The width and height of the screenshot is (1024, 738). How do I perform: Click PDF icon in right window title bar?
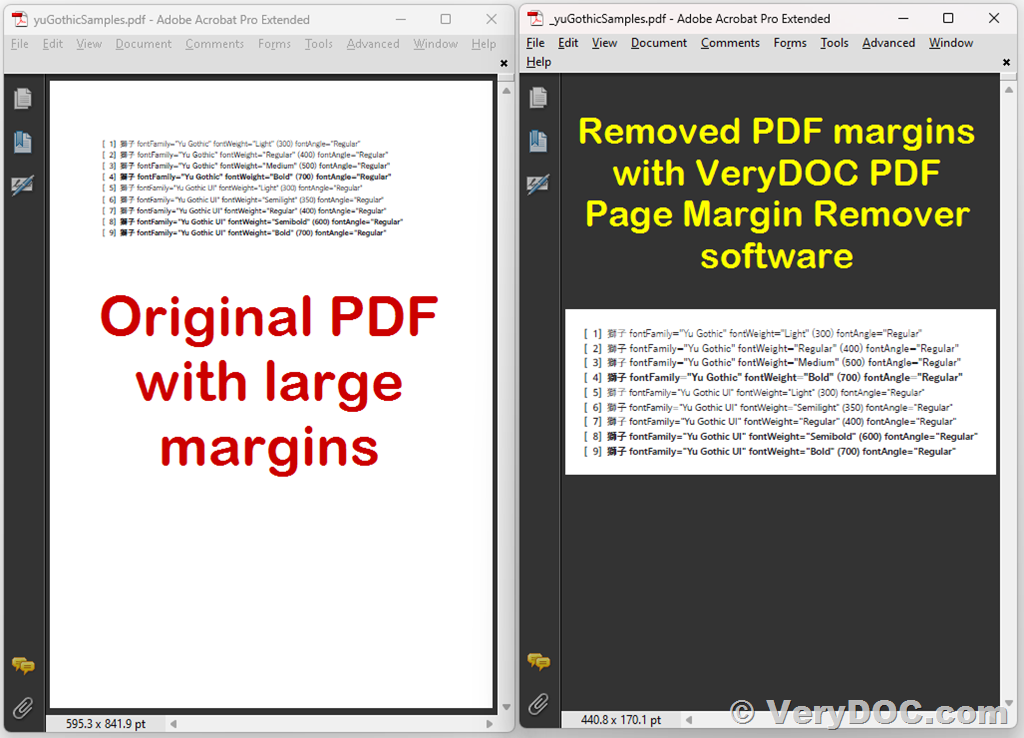tap(536, 18)
